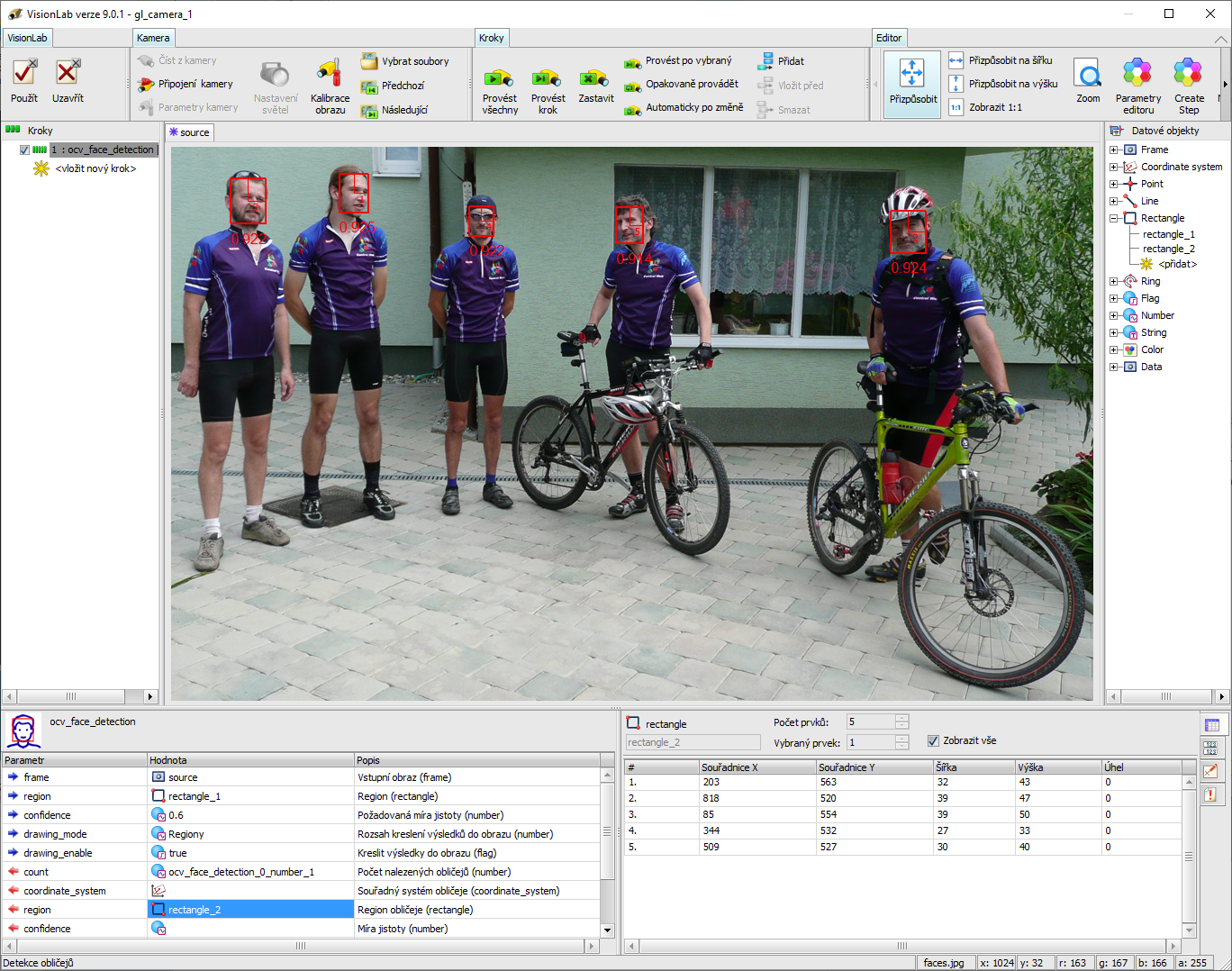Click Vybrat soubory button

click(x=406, y=61)
